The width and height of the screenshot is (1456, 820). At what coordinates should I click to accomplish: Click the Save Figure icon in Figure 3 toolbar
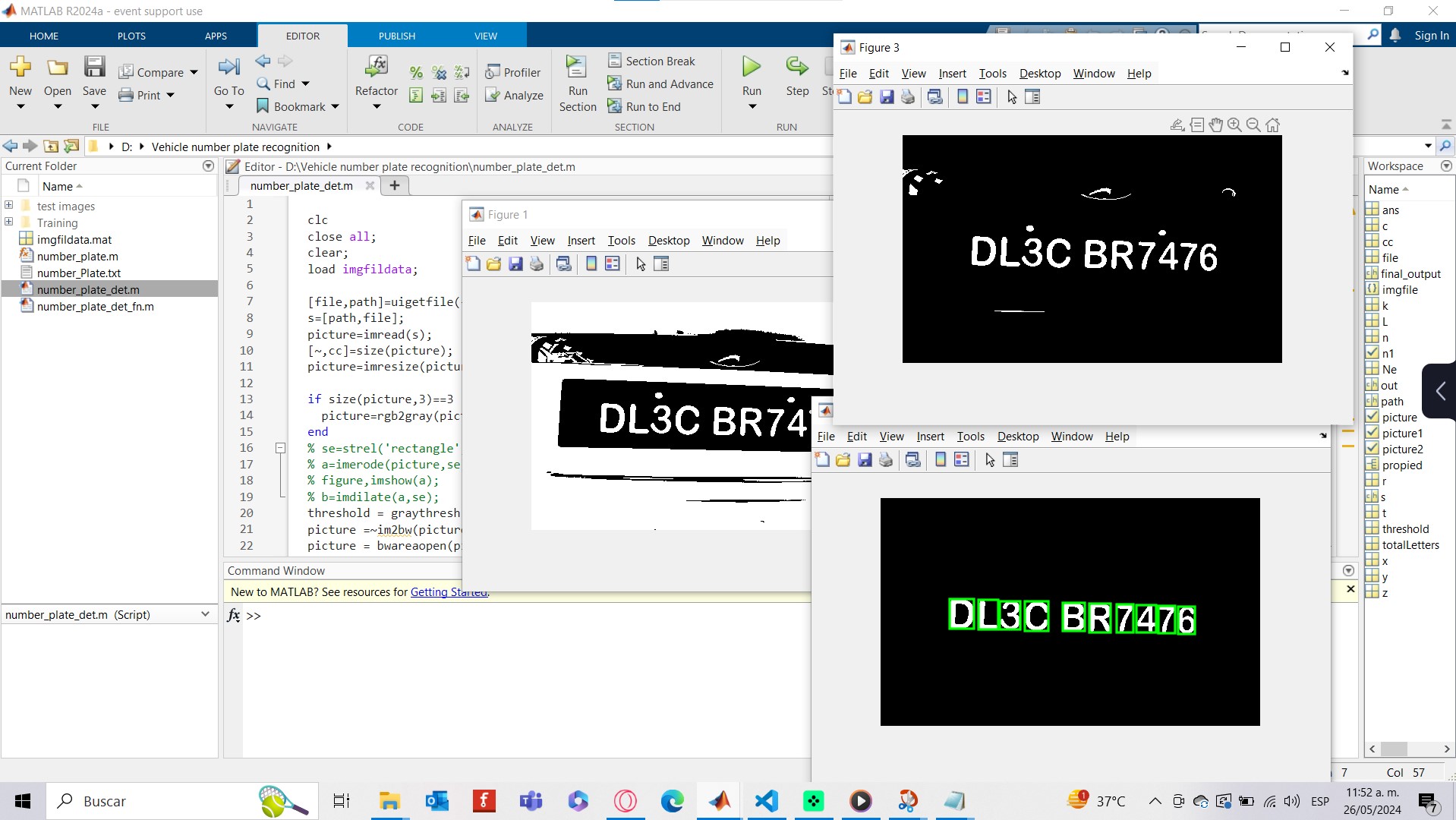[887, 97]
